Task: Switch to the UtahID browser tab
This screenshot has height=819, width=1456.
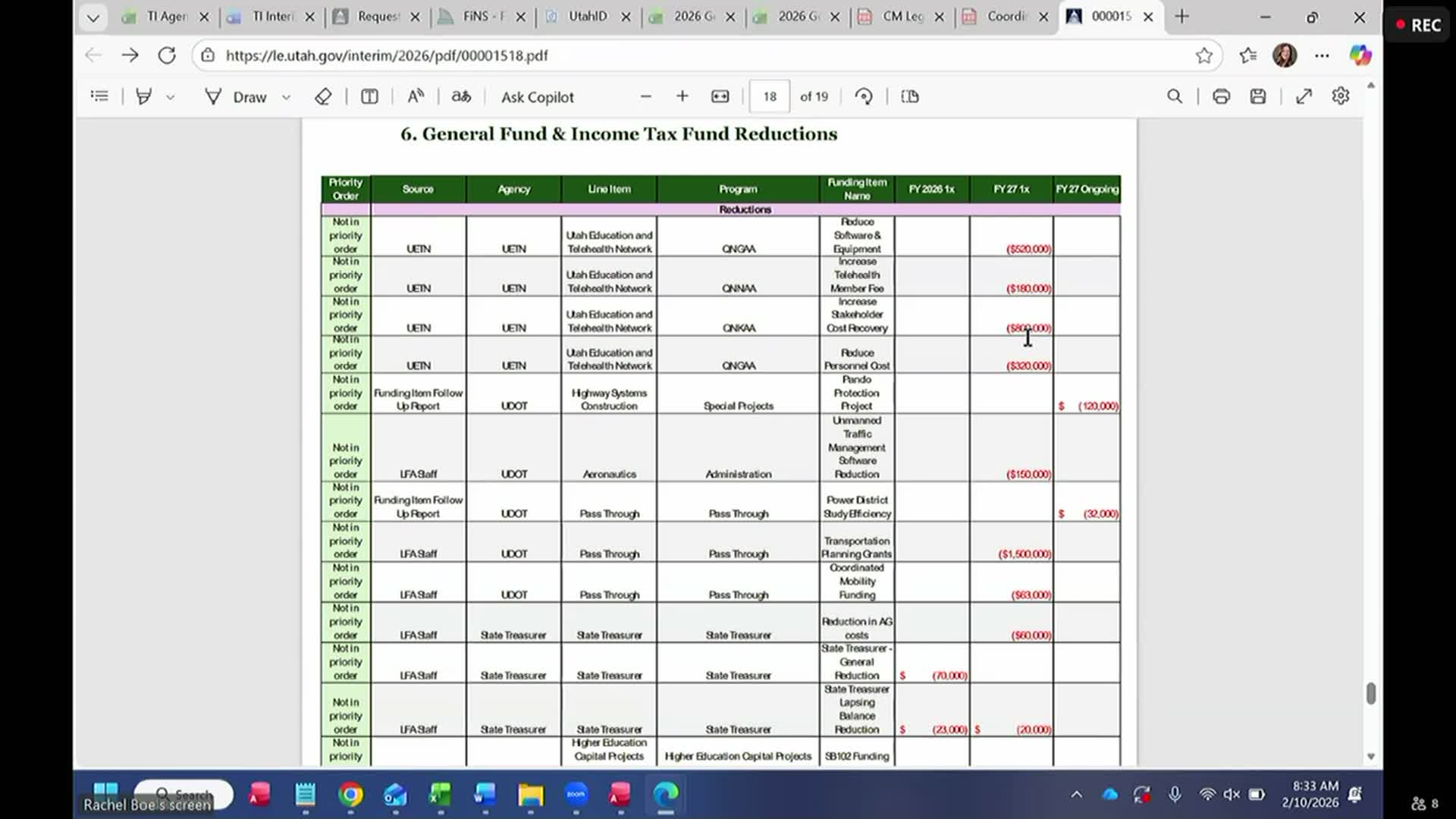Action: [x=587, y=17]
